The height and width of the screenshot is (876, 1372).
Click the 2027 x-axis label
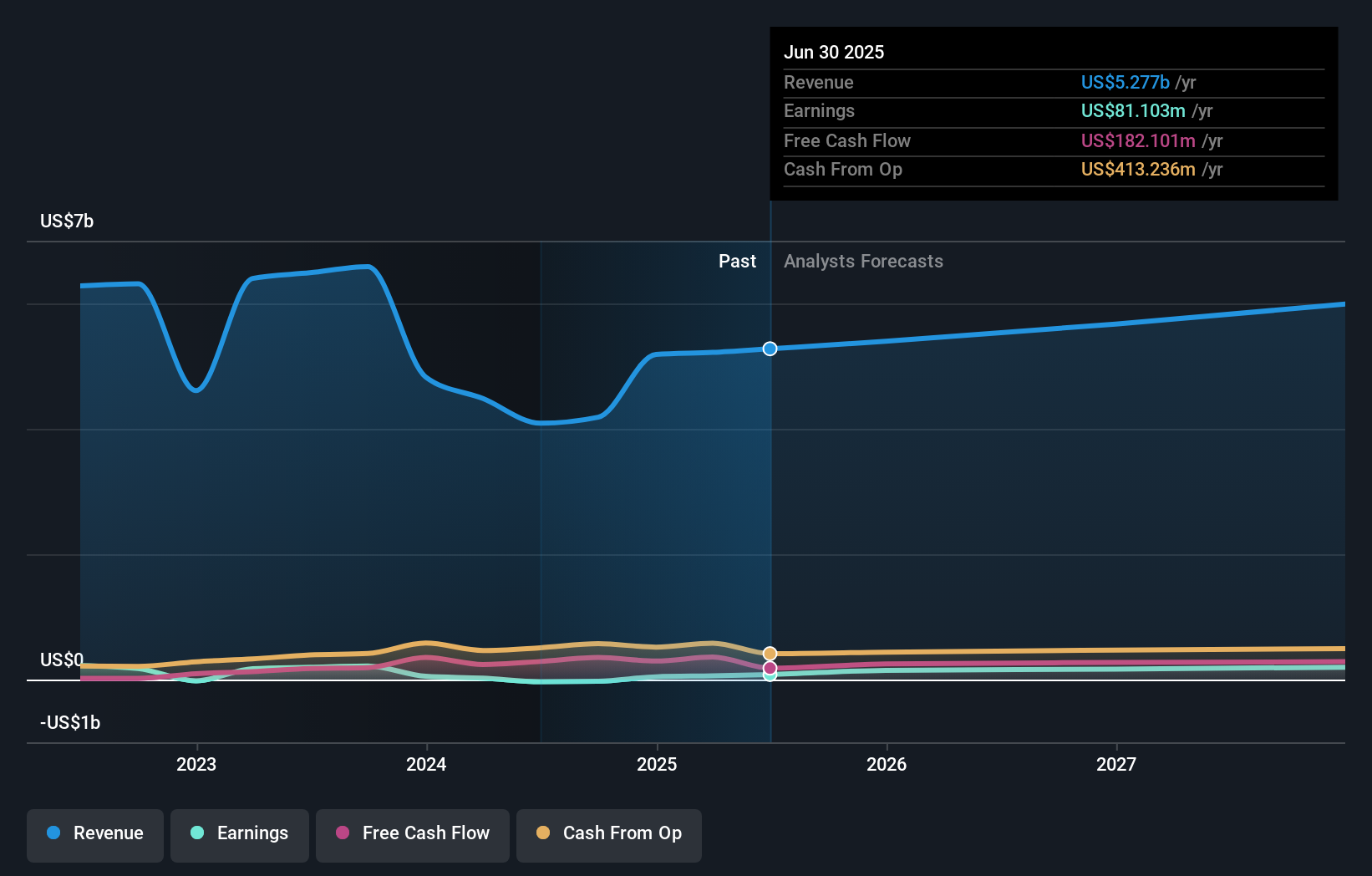[1116, 764]
